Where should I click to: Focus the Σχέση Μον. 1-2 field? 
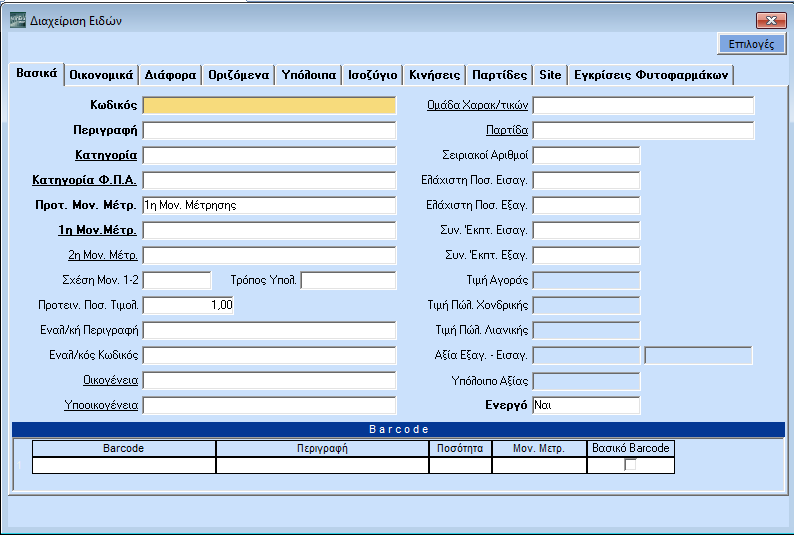(x=177, y=280)
